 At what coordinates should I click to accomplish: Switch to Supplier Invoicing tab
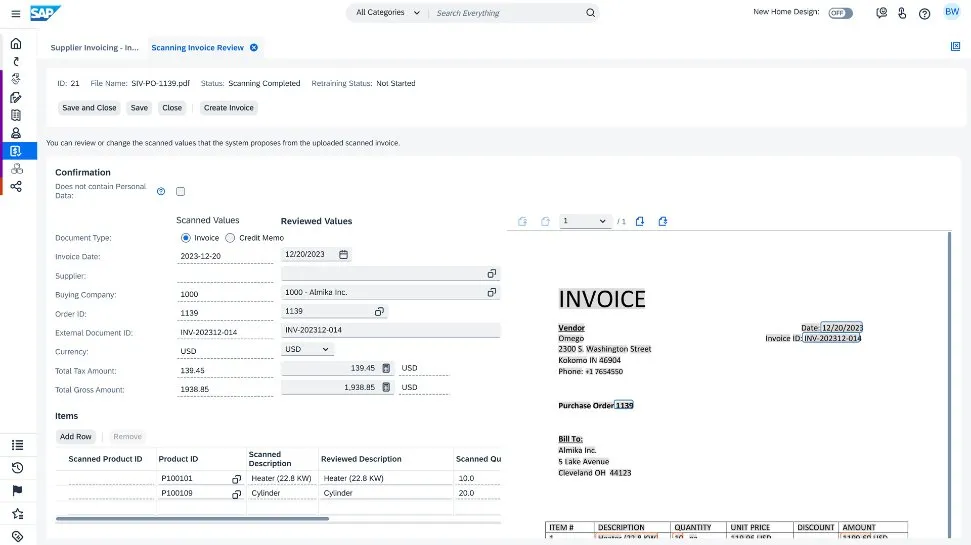[x=94, y=48]
